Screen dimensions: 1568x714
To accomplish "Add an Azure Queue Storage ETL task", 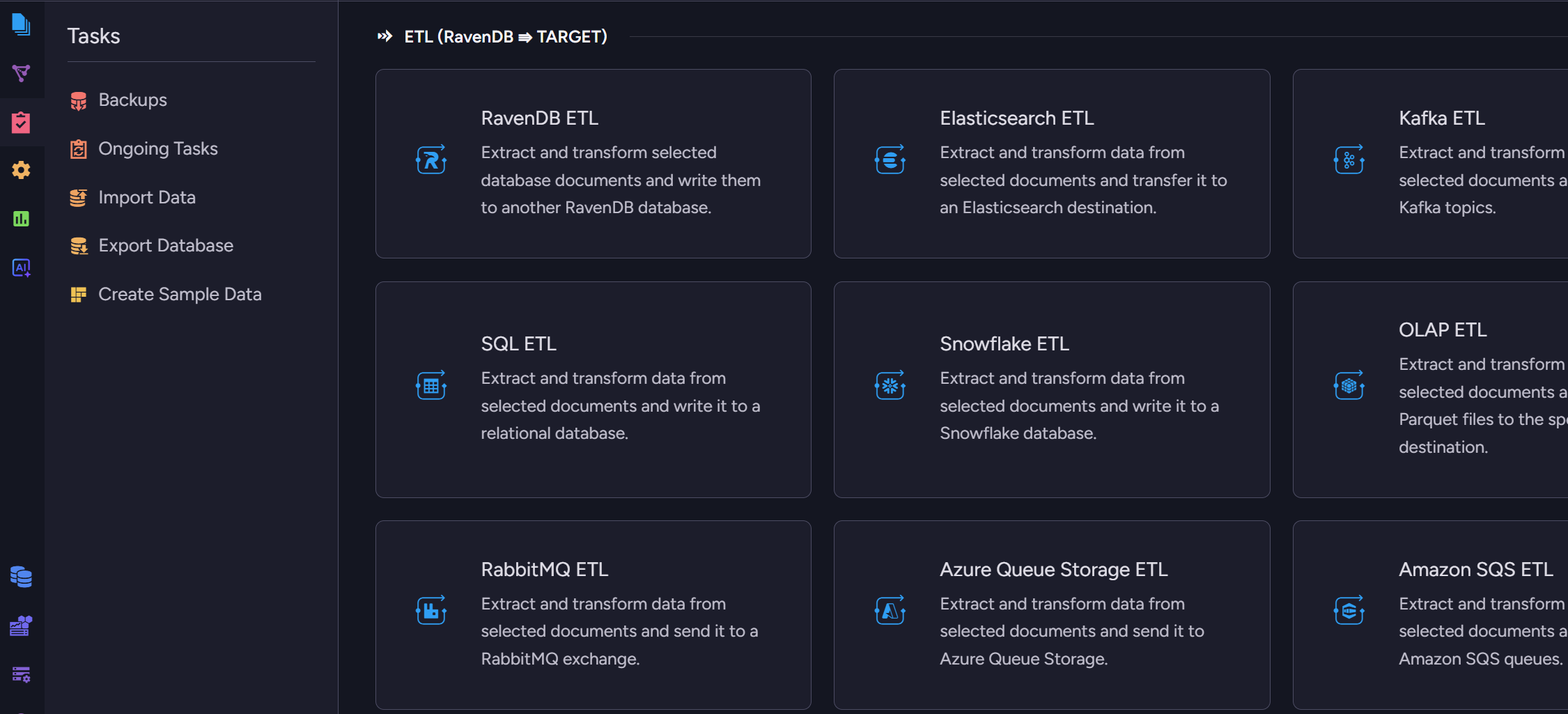I will tap(1051, 614).
